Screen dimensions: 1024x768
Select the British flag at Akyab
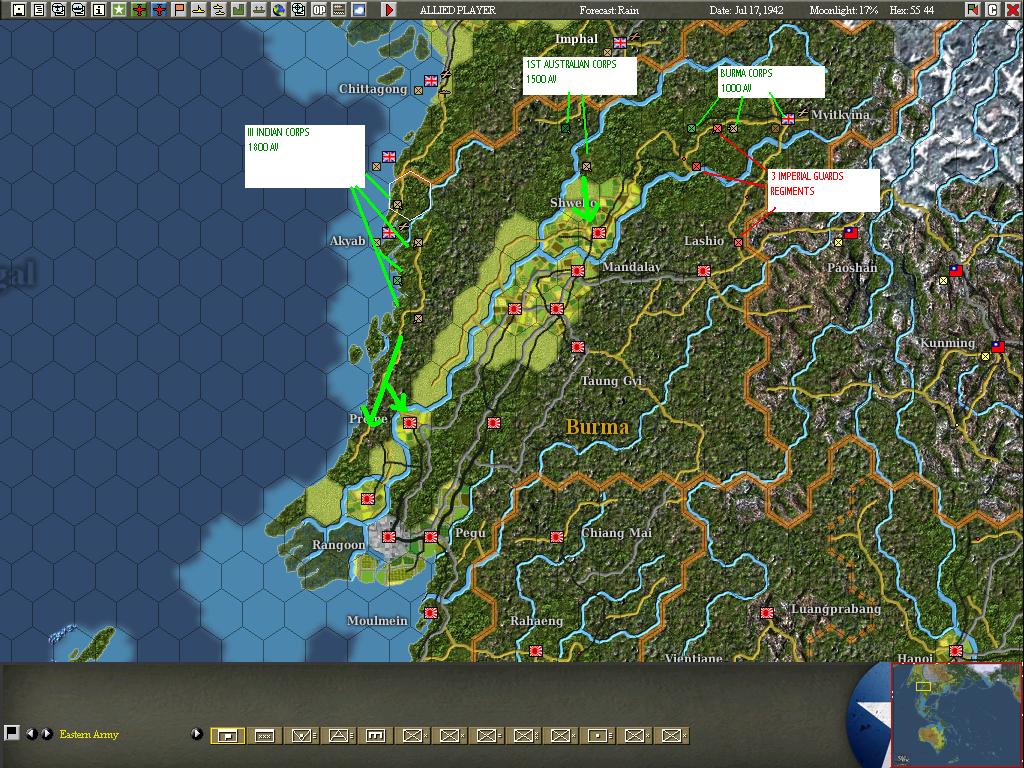click(x=389, y=232)
